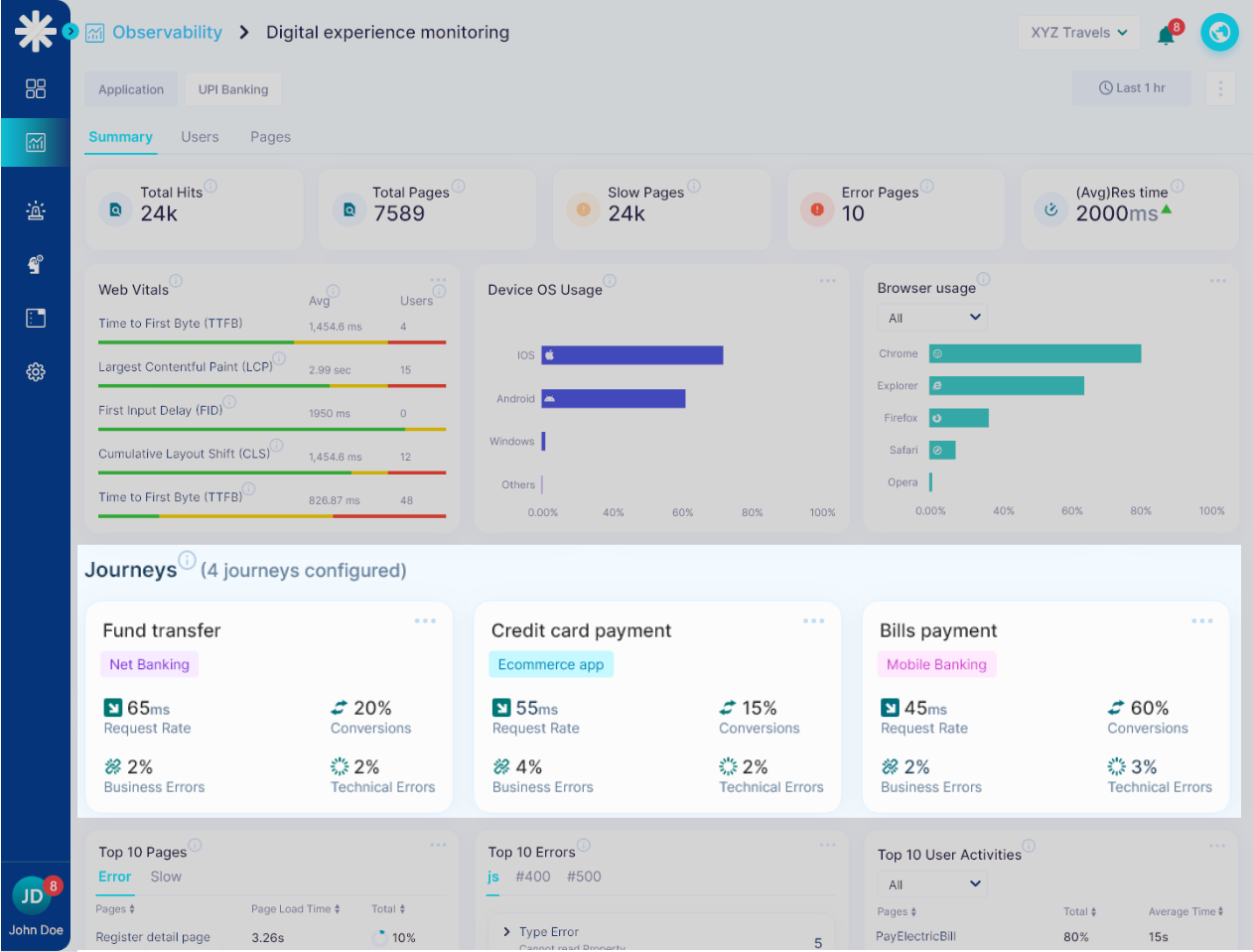Image resolution: width=1253 pixels, height=952 pixels.
Task: Select the UPI Banking button
Action: pyautogui.click(x=233, y=89)
